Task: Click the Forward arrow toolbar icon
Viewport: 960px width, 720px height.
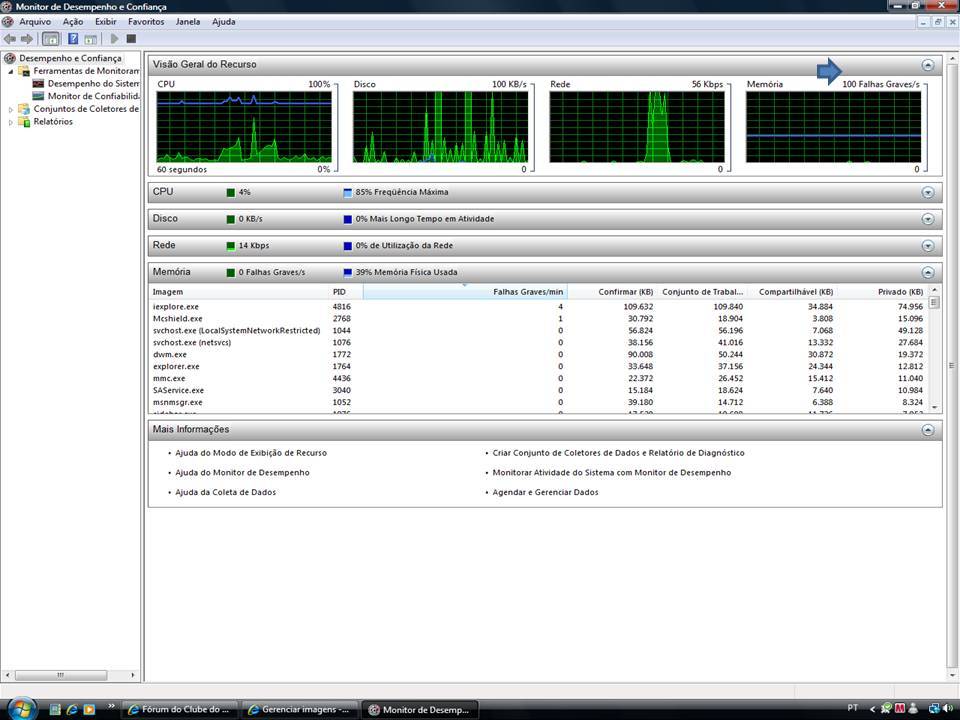Action: point(27,39)
